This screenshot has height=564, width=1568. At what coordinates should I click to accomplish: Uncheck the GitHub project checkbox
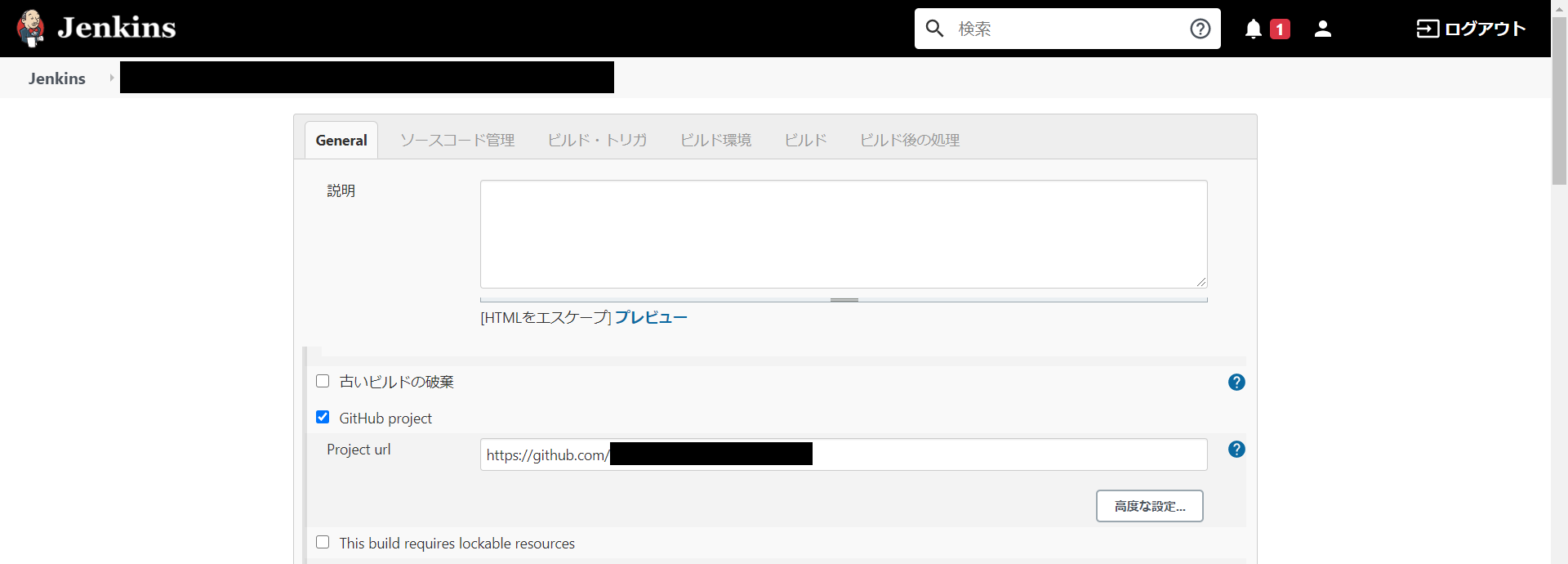click(x=323, y=417)
